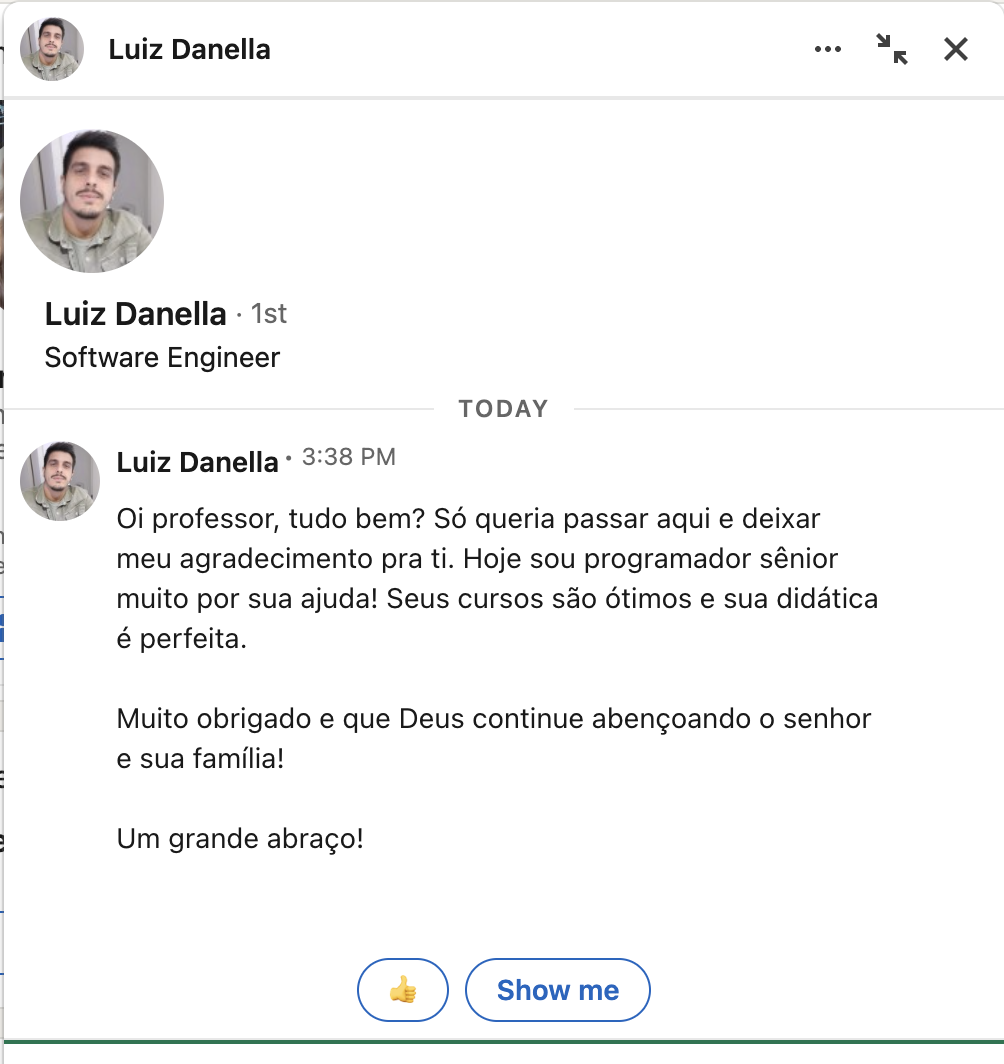Collapse the conversation with the inward-arrows icon
Screen dimensions: 1004x1064
pos(891,49)
